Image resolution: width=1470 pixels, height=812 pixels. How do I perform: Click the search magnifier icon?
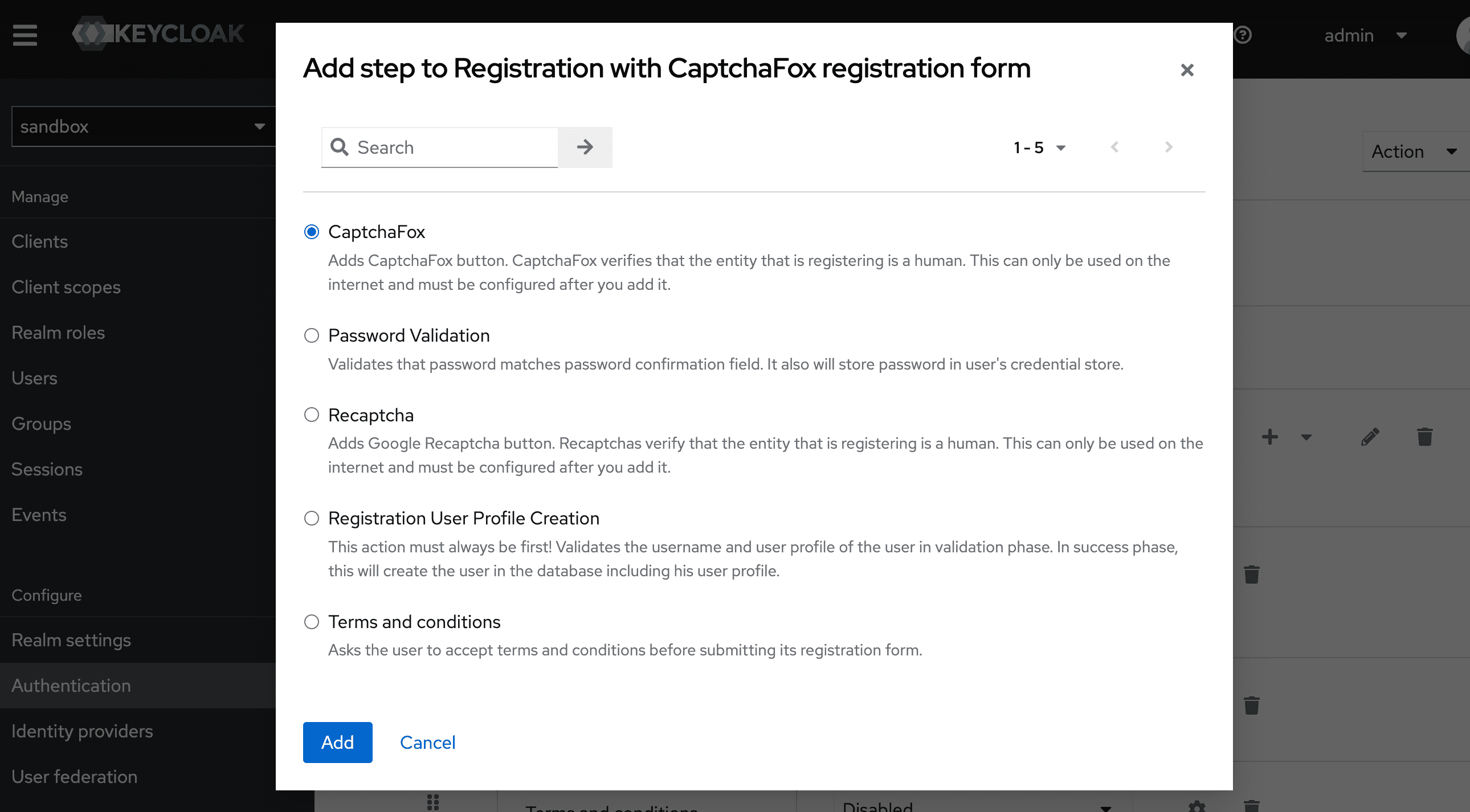pyautogui.click(x=340, y=147)
